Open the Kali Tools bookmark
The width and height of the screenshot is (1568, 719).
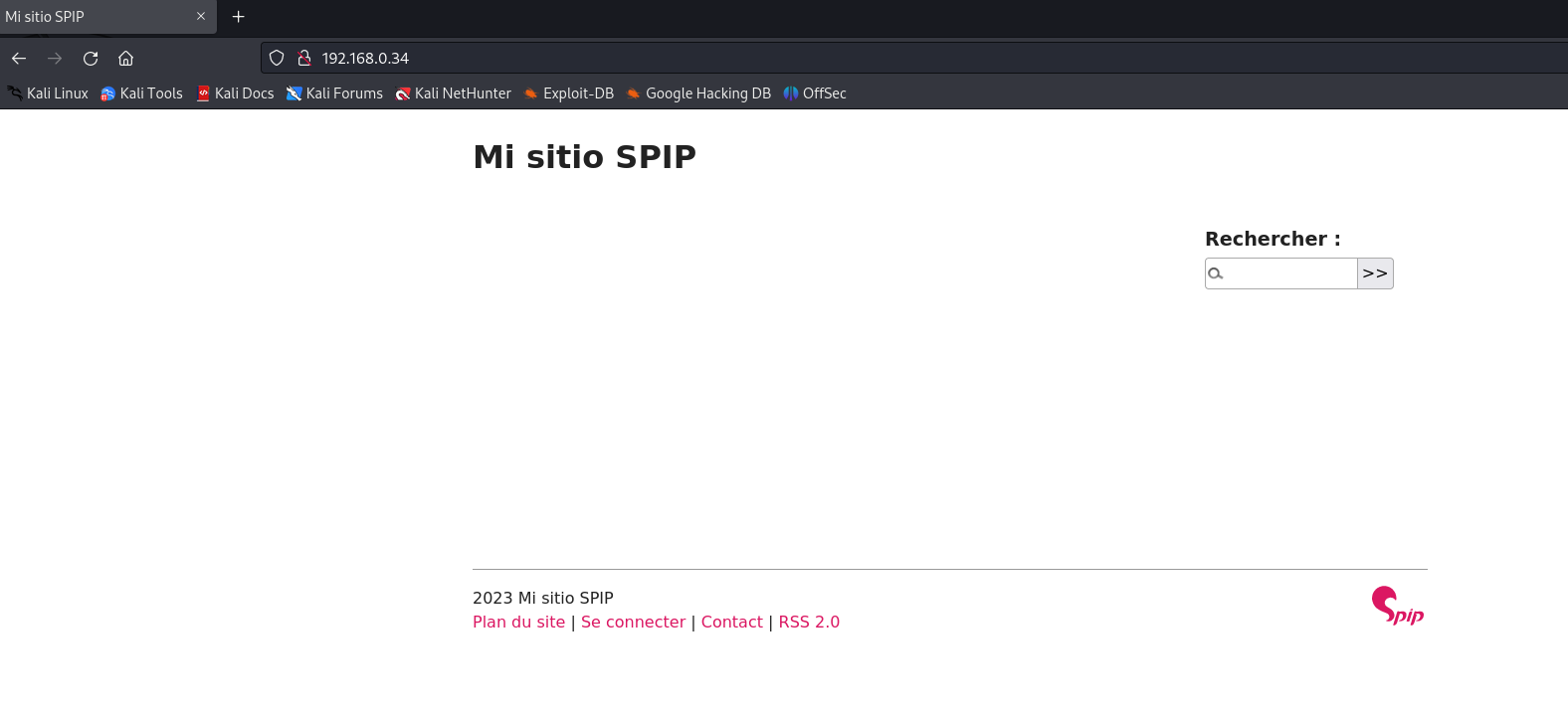tap(142, 93)
